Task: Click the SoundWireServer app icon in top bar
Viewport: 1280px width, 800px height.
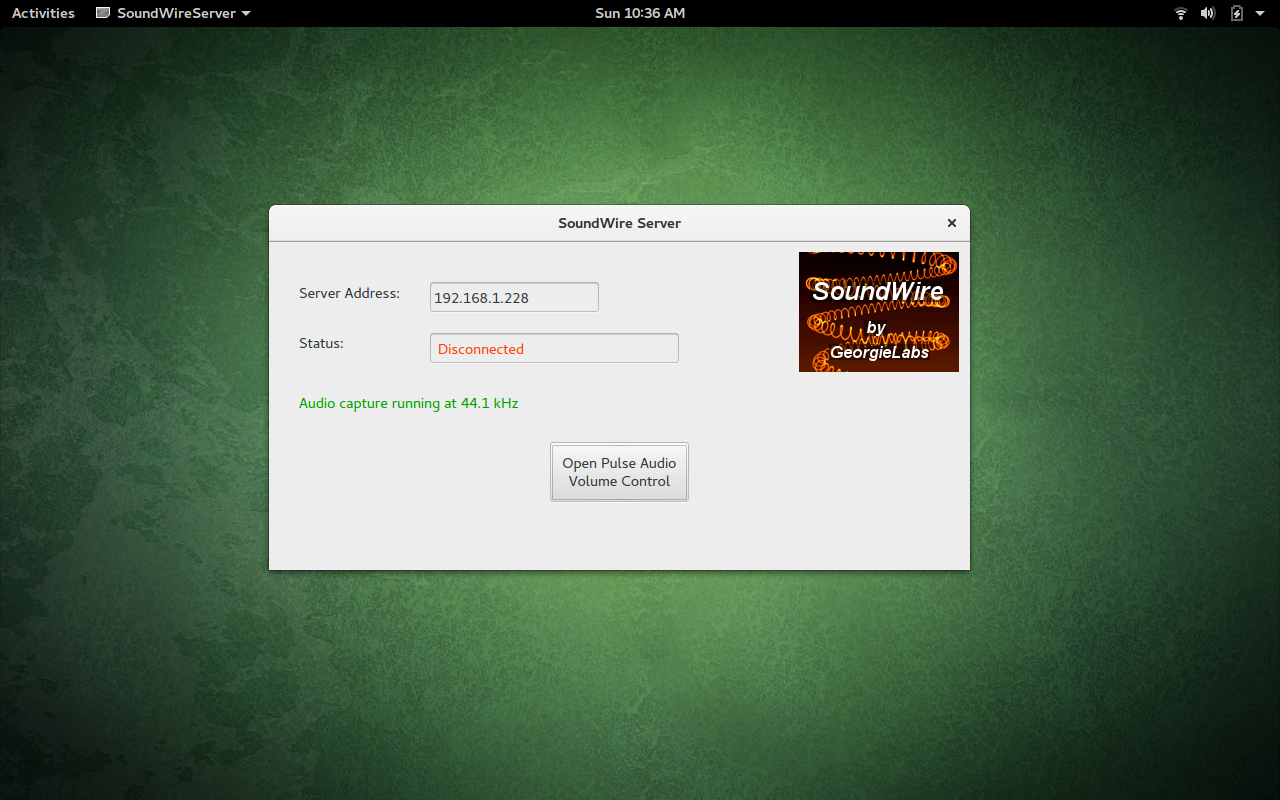Action: 103,13
